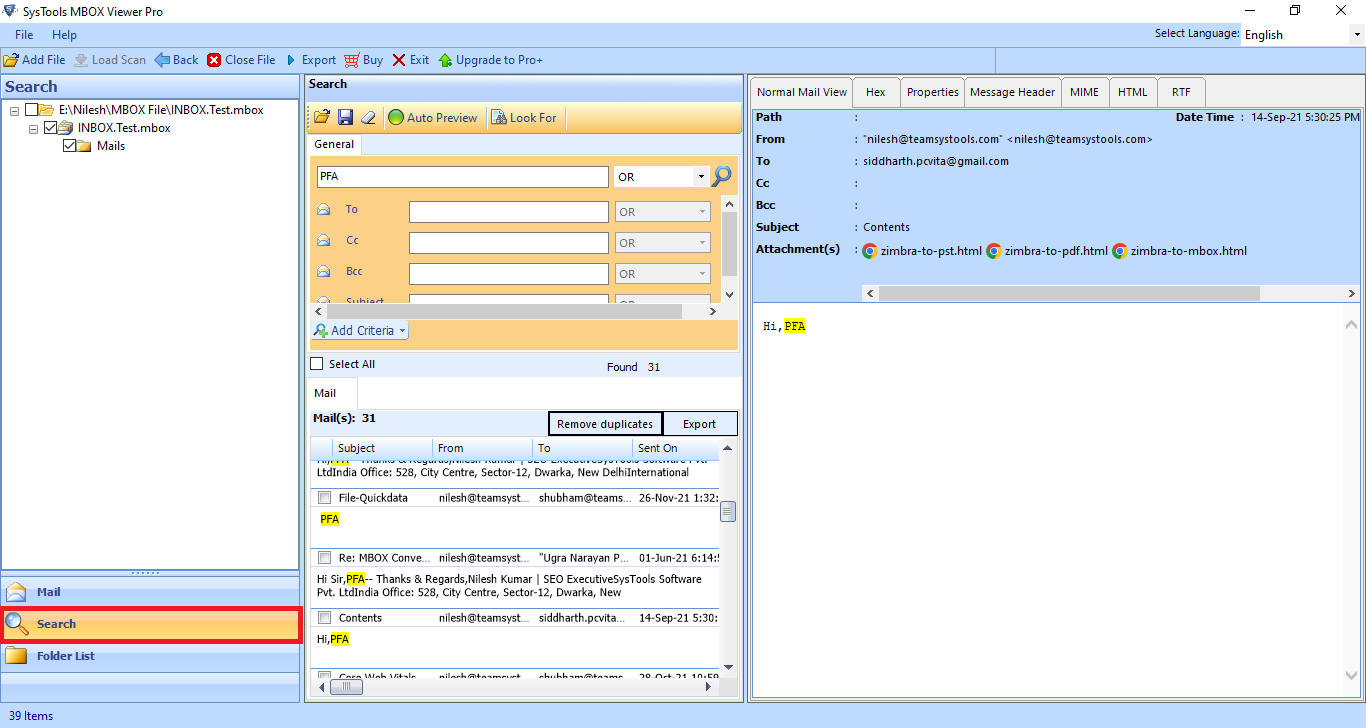Click the Look For icon
The image size is (1366, 728).
(499, 117)
